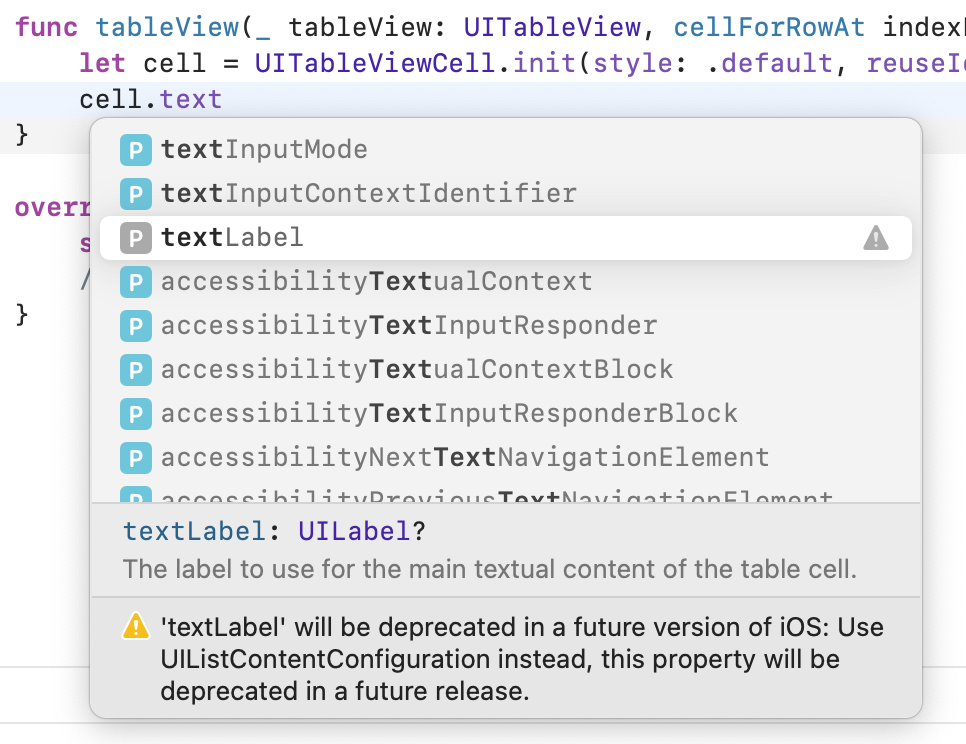Click the 'let' keyword in second line

pyautogui.click(x=102, y=63)
